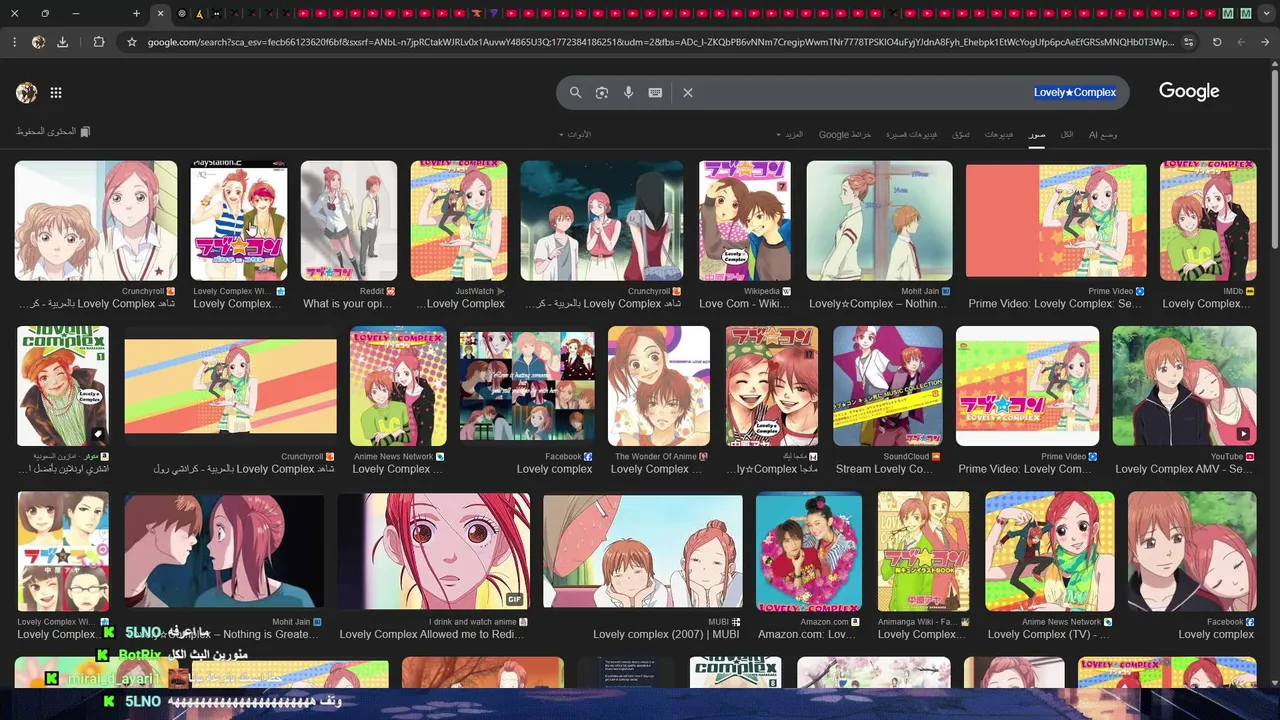Switch to فيديوهات قصيرة short videos tab

[x=912, y=134]
